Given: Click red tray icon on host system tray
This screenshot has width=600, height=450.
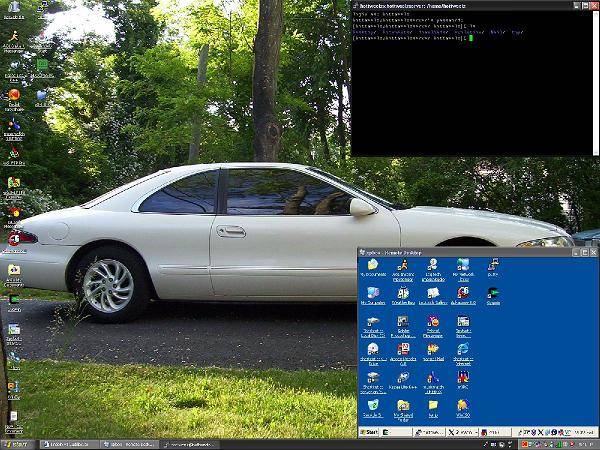Looking at the screenshot, I should pyautogui.click(x=525, y=444).
